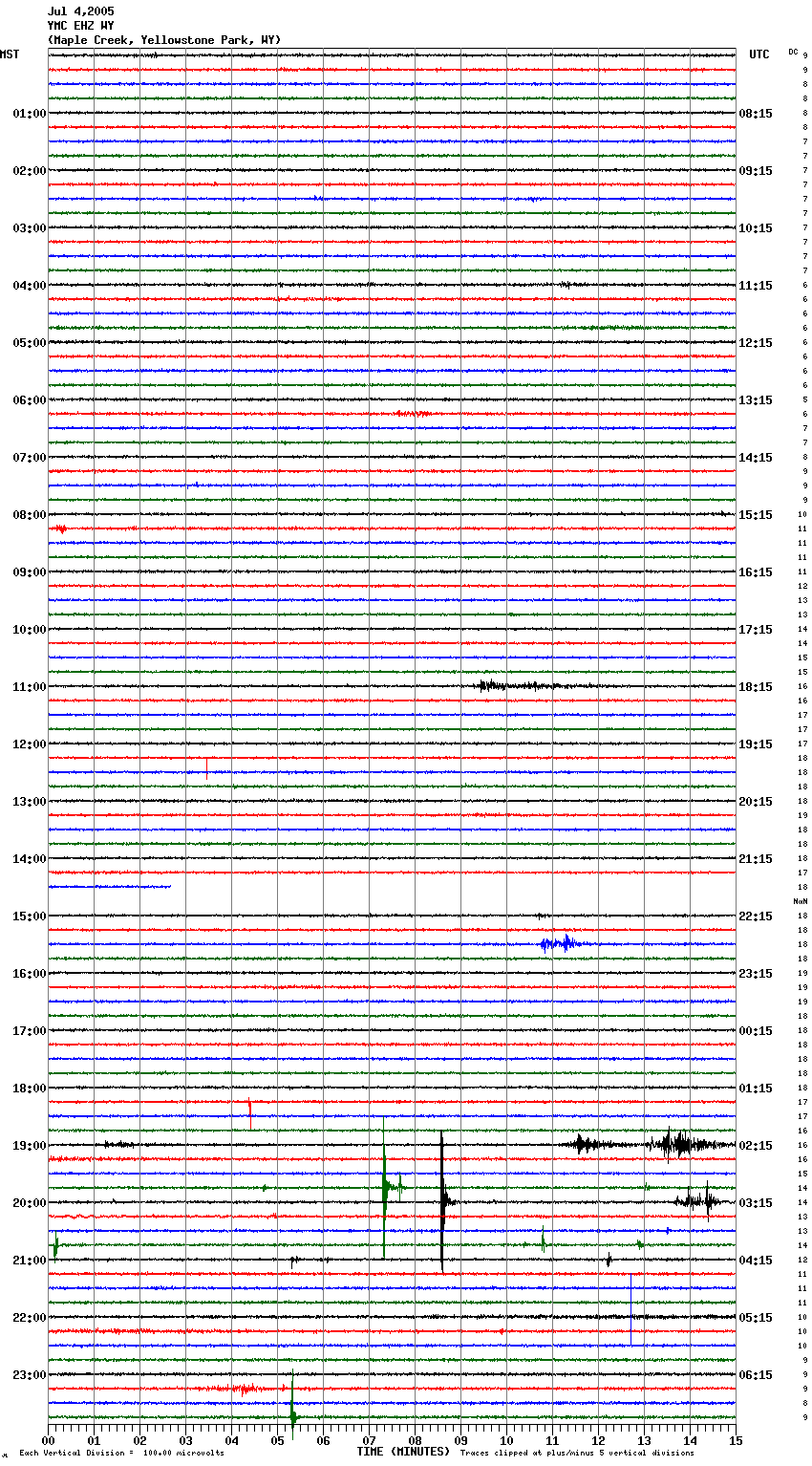Select the station code YMC EHZ WY
Screen dimensions: 812x1466
click(80, 26)
